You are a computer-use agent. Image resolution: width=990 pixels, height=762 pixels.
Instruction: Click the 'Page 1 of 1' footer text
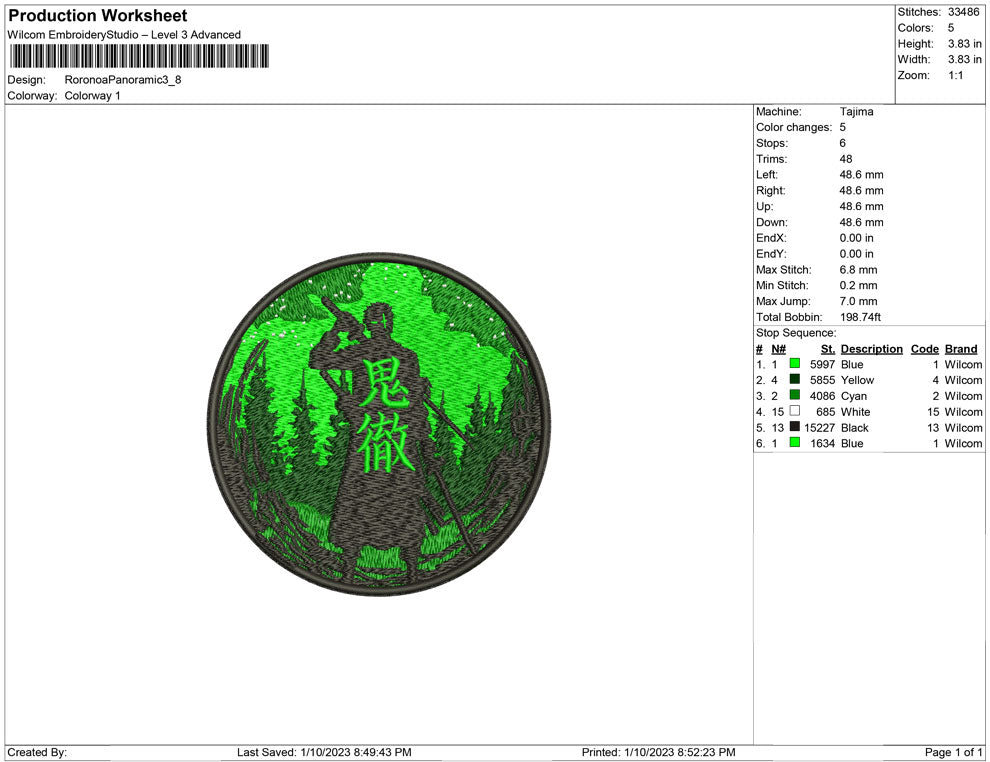click(953, 752)
